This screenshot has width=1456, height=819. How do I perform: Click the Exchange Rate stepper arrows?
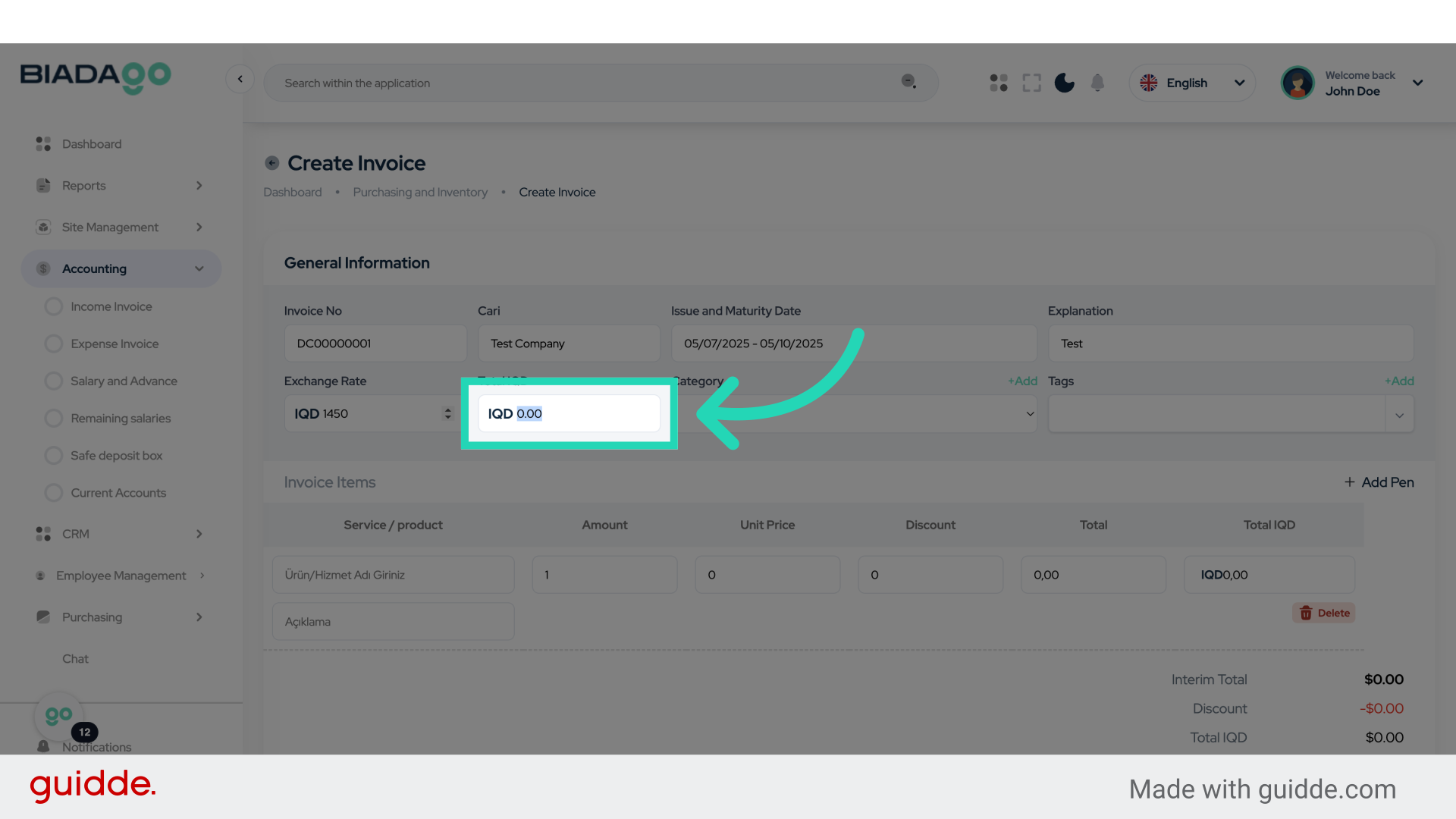point(447,413)
